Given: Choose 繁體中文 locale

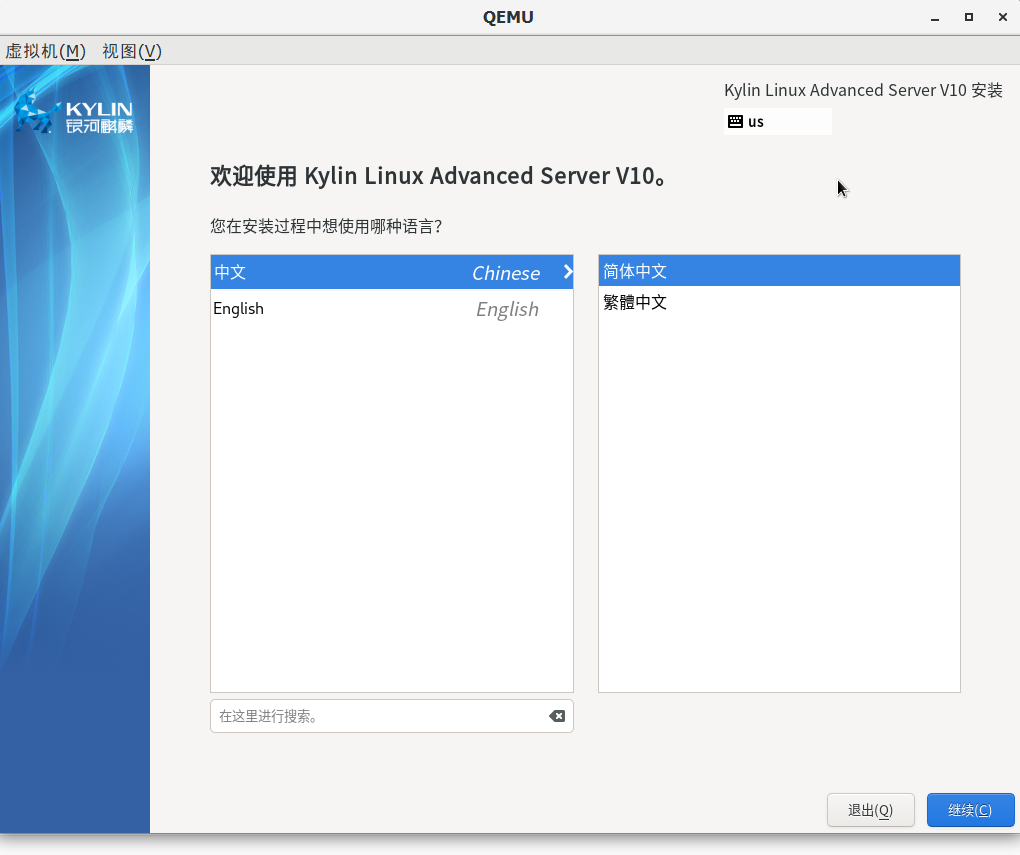Looking at the screenshot, I should point(779,302).
